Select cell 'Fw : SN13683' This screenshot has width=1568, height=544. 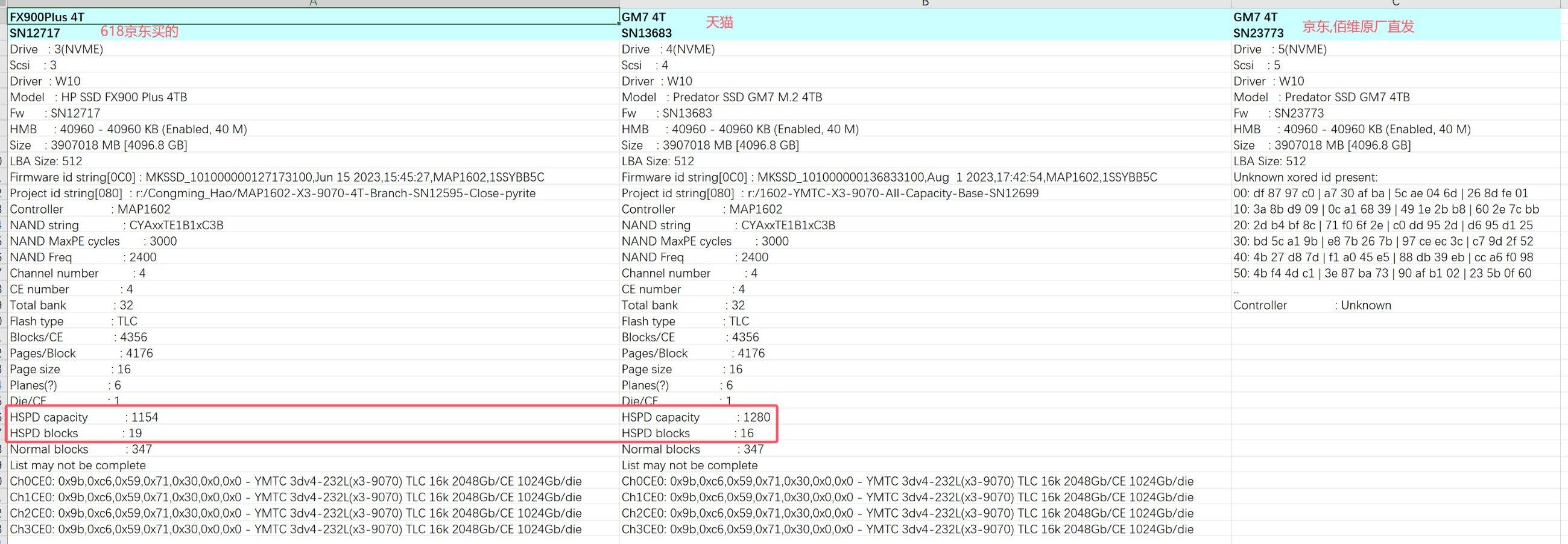tap(925, 113)
